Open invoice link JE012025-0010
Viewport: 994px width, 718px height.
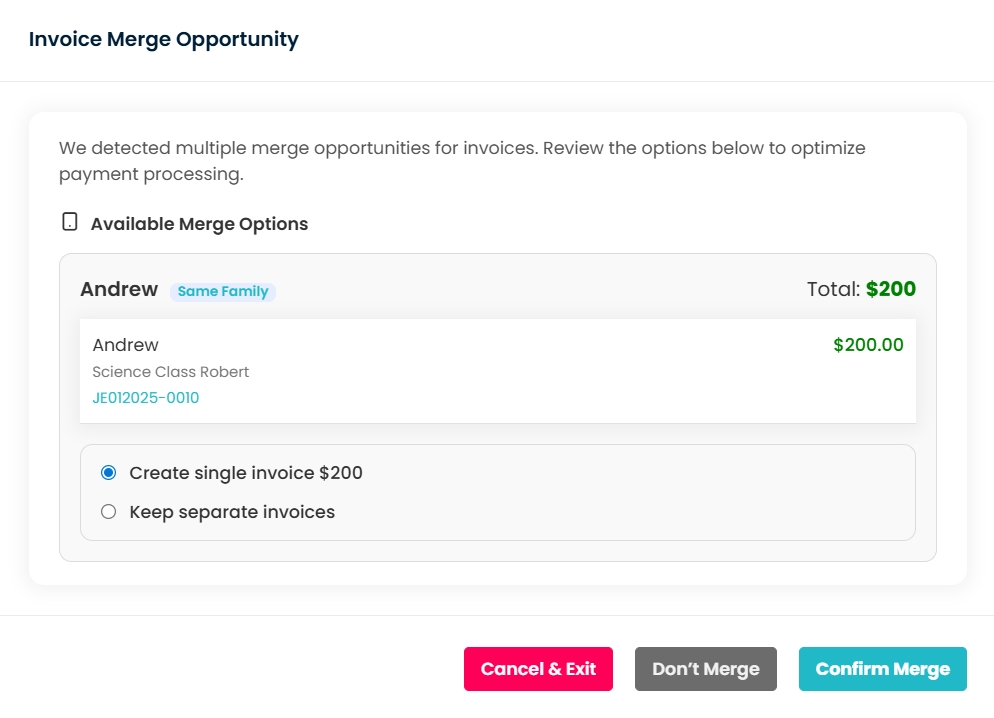[x=145, y=398]
